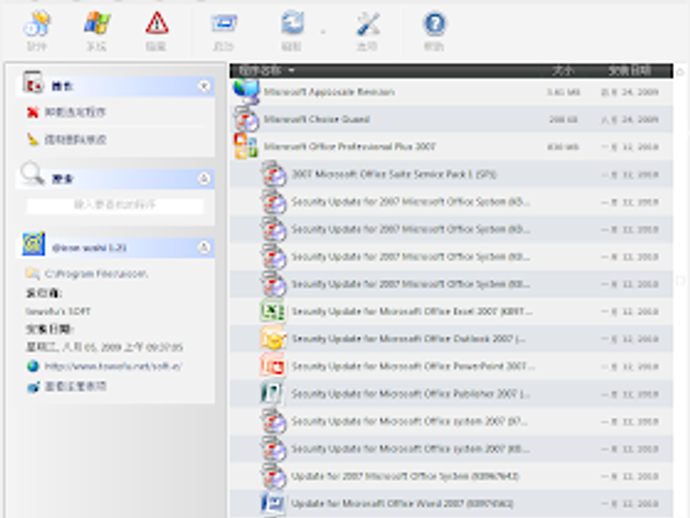
Task: Open the refresh button's small dropdown arrow
Action: 323,32
